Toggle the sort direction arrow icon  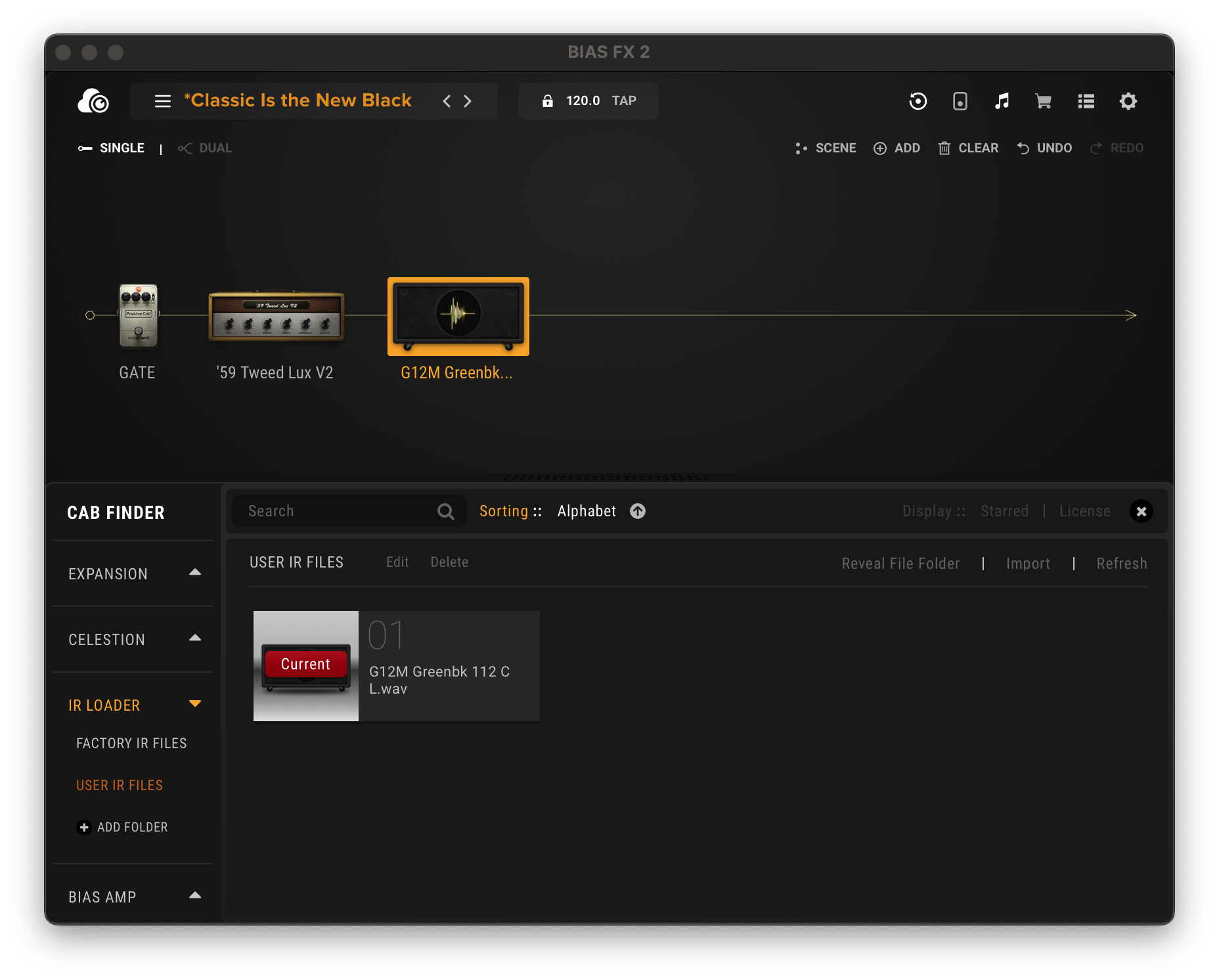(x=638, y=511)
